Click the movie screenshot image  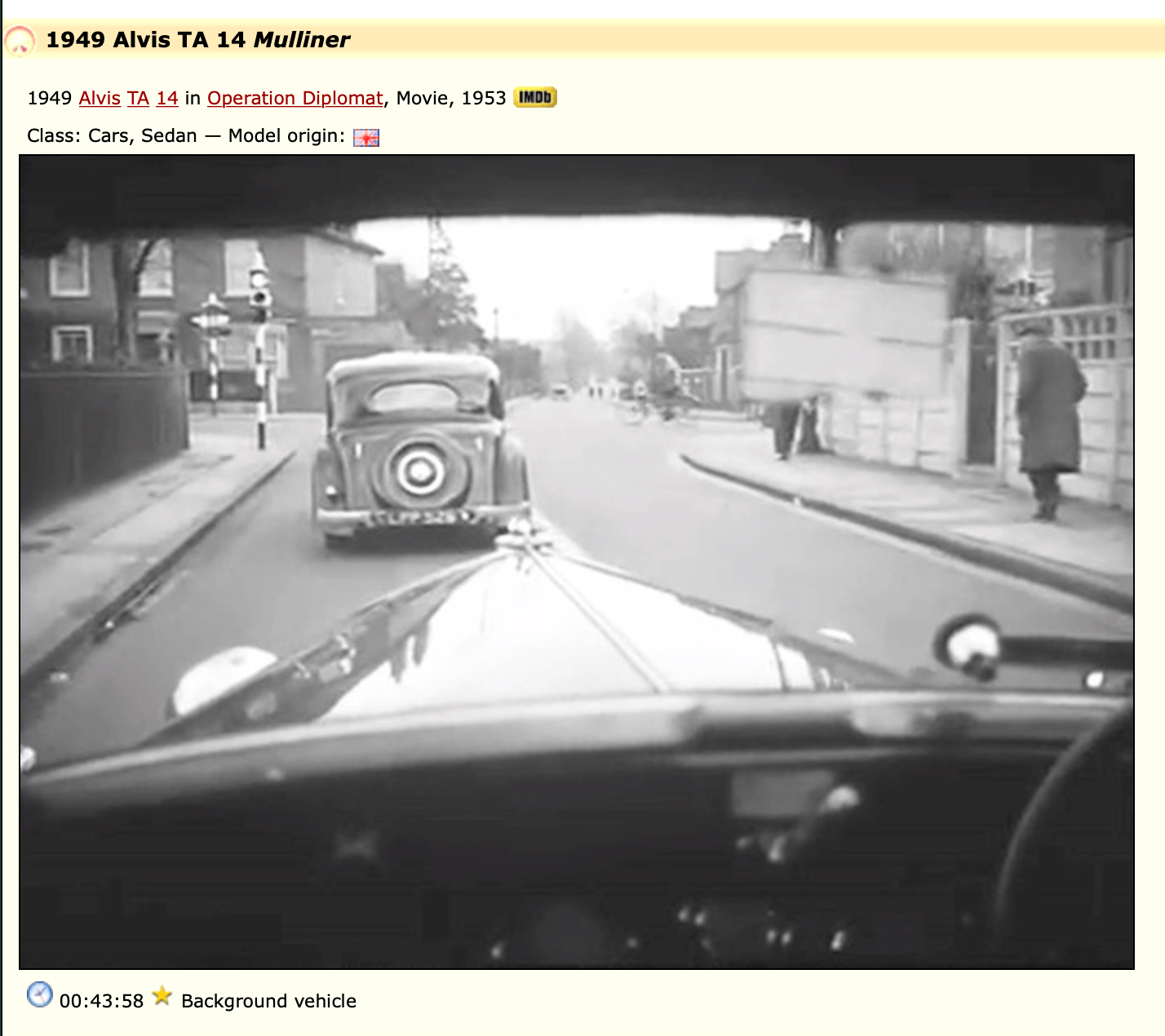pos(576,561)
